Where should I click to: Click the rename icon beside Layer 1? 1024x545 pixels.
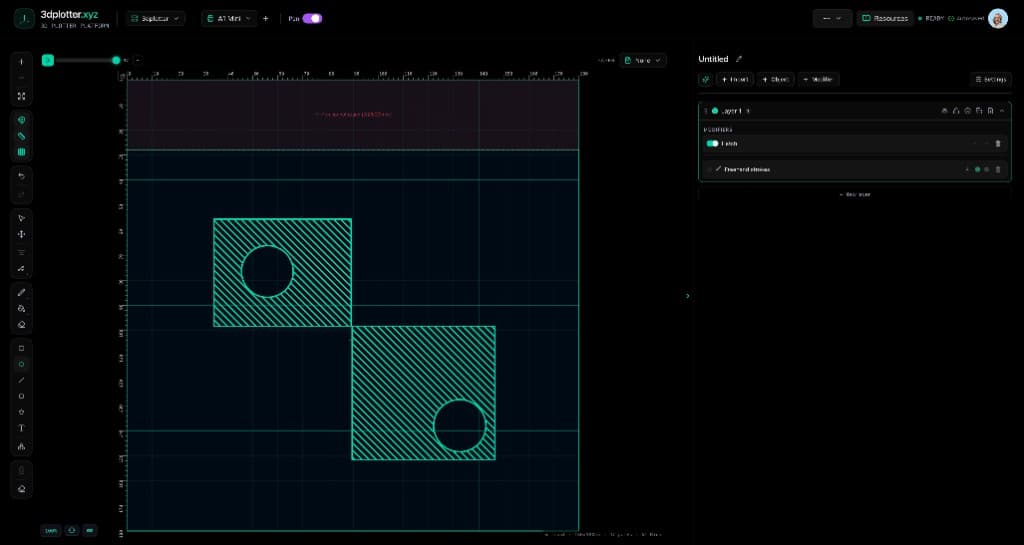(748, 111)
